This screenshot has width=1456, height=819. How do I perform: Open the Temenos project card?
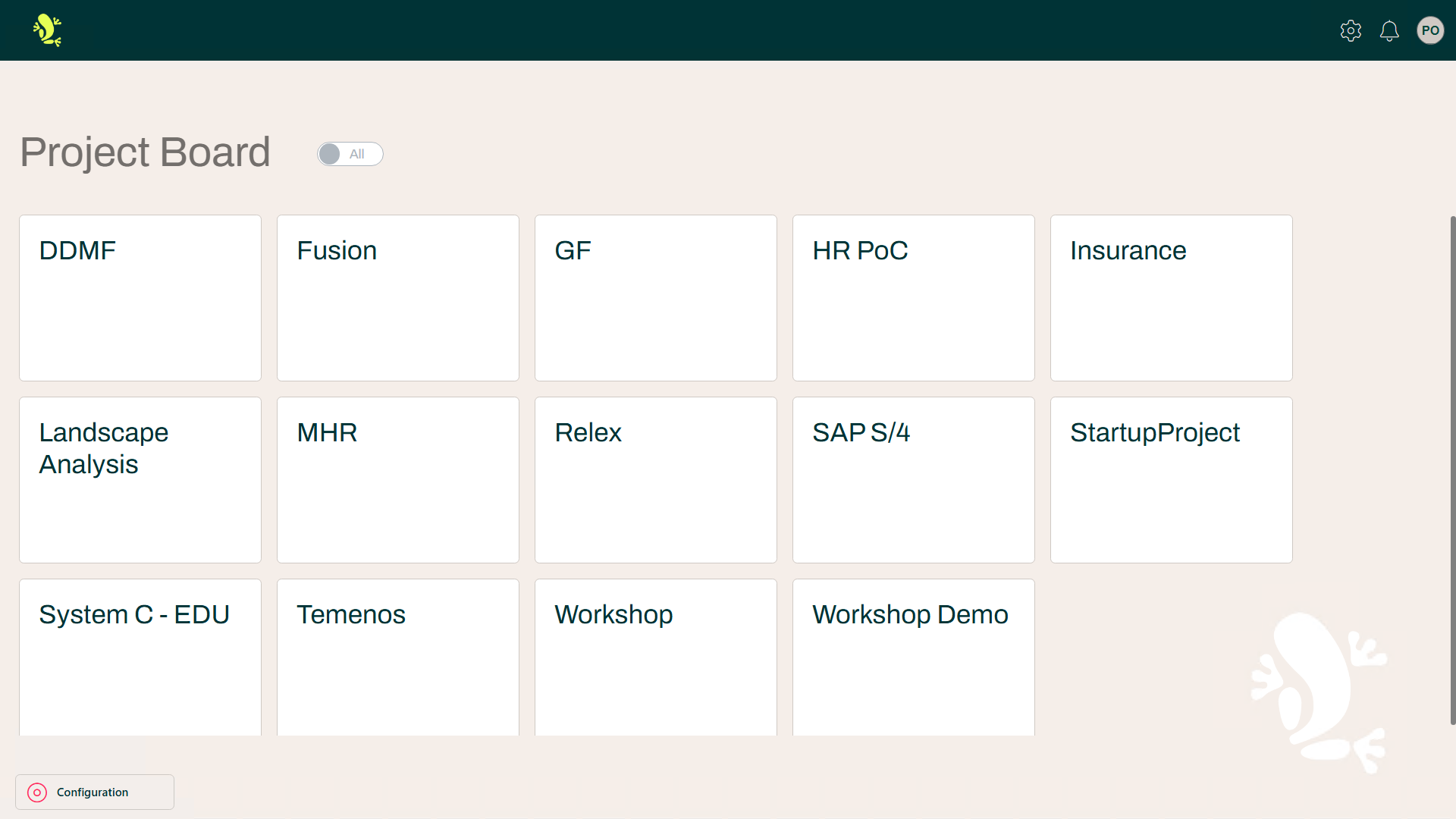click(397, 657)
